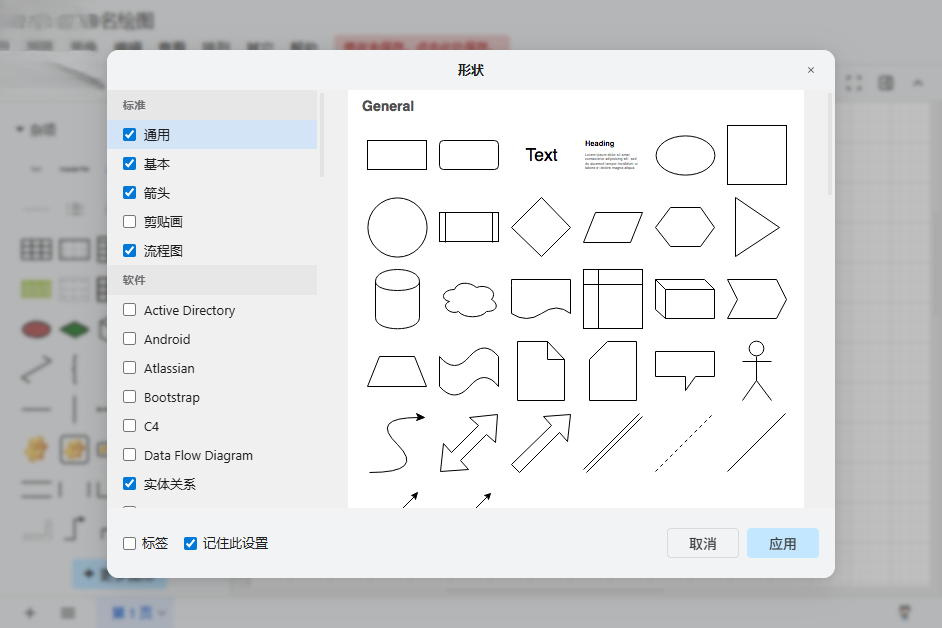Viewport: 942px width, 628px height.
Task: Select the Card shape with cut corner
Action: (x=613, y=371)
